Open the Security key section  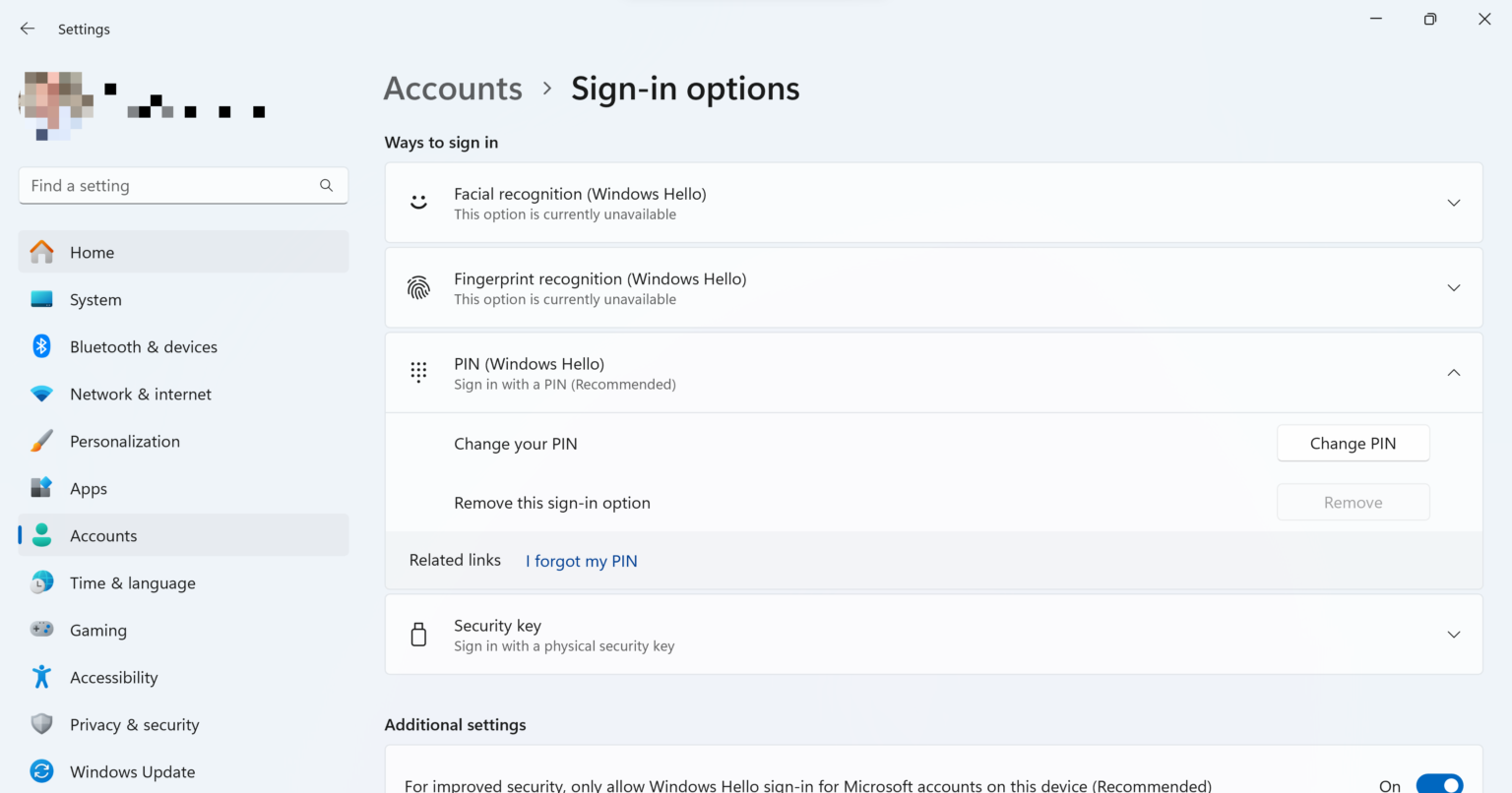tap(1454, 635)
